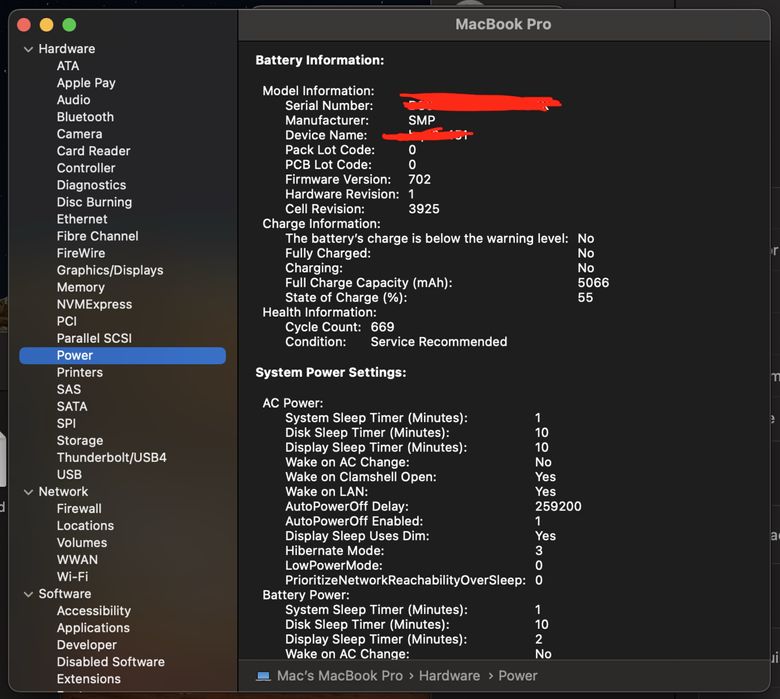Select Memory in the sidebar

point(81,288)
